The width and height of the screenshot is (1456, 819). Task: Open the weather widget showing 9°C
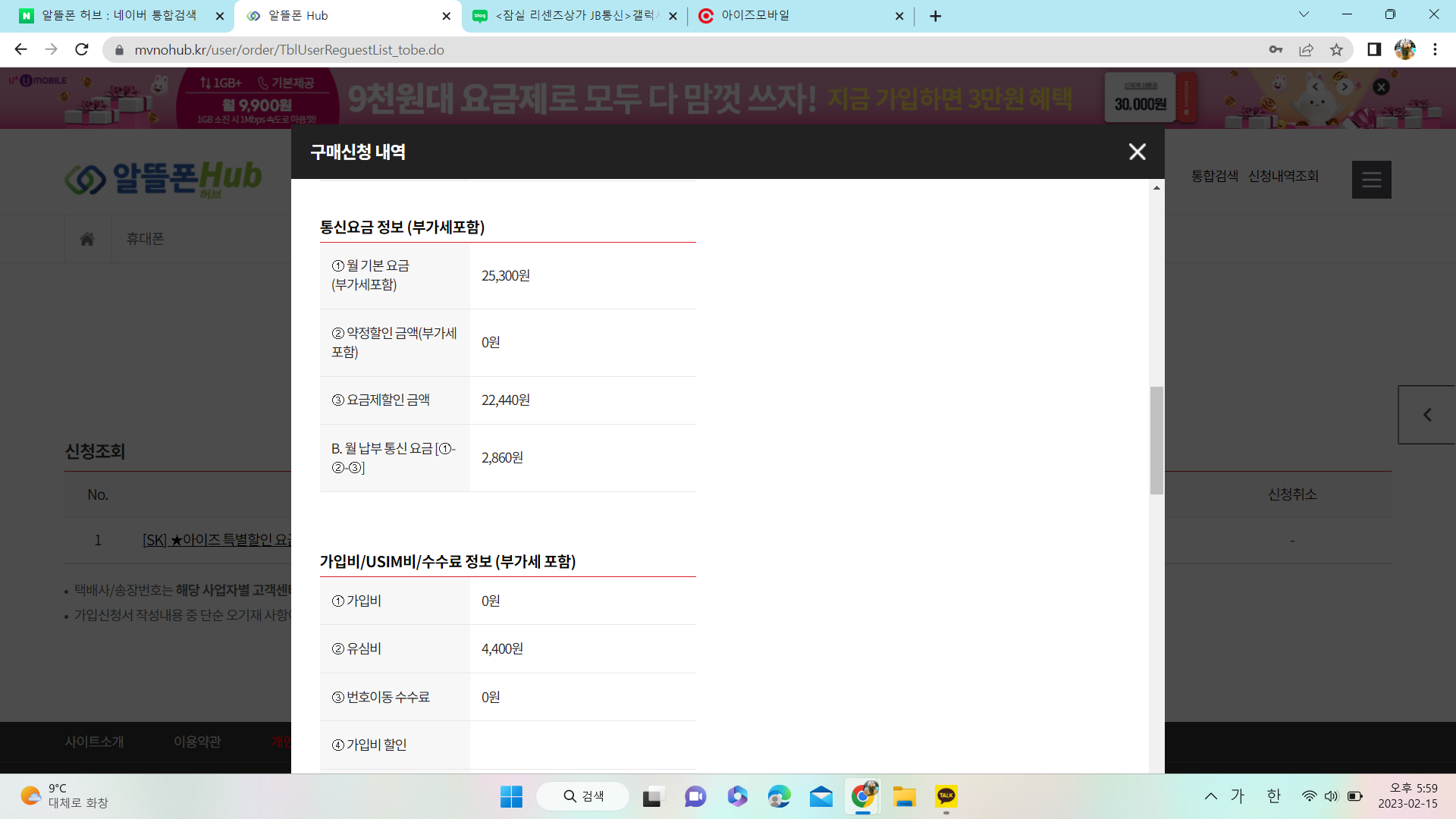coord(64,796)
